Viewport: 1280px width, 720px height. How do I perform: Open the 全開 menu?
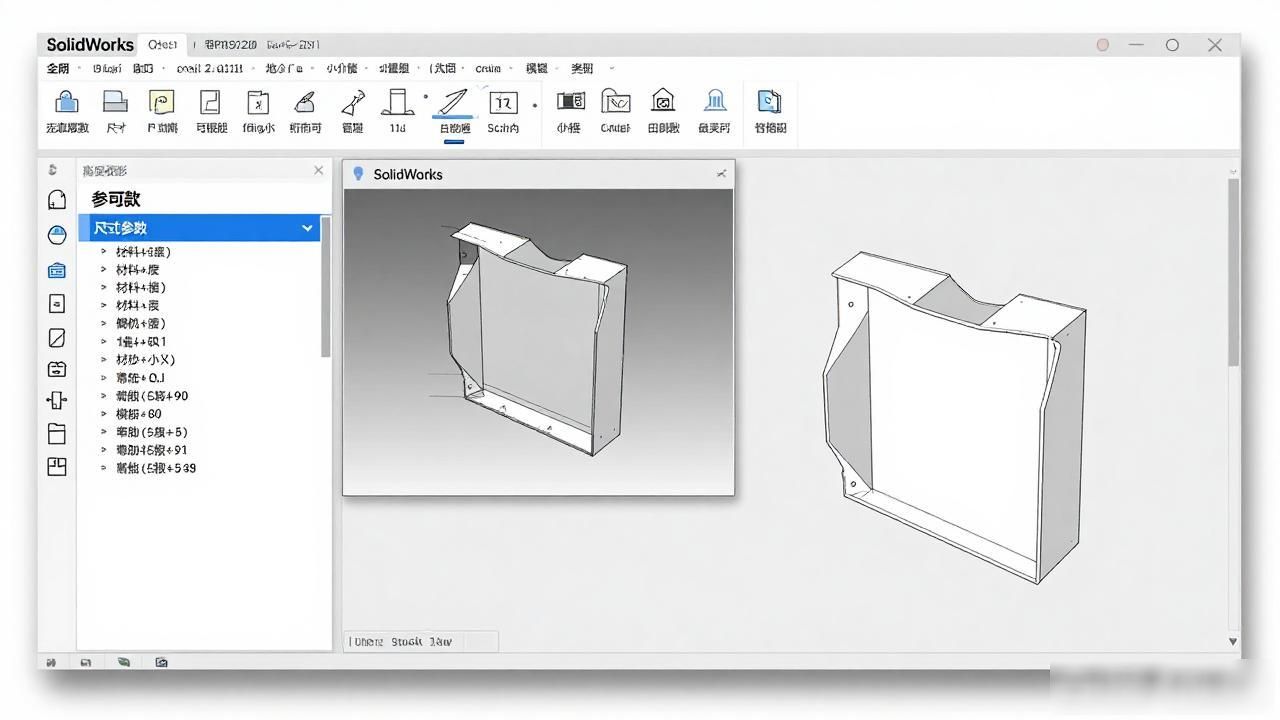pos(58,68)
